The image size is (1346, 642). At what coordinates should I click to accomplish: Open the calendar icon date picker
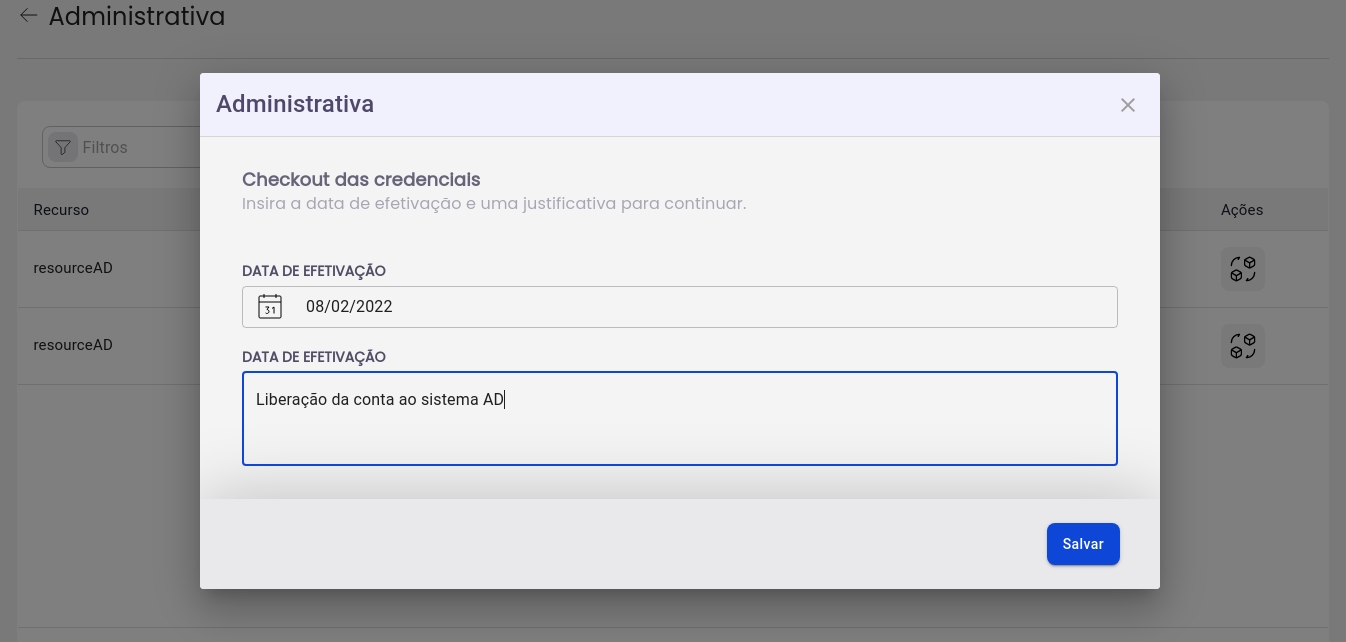click(x=270, y=307)
